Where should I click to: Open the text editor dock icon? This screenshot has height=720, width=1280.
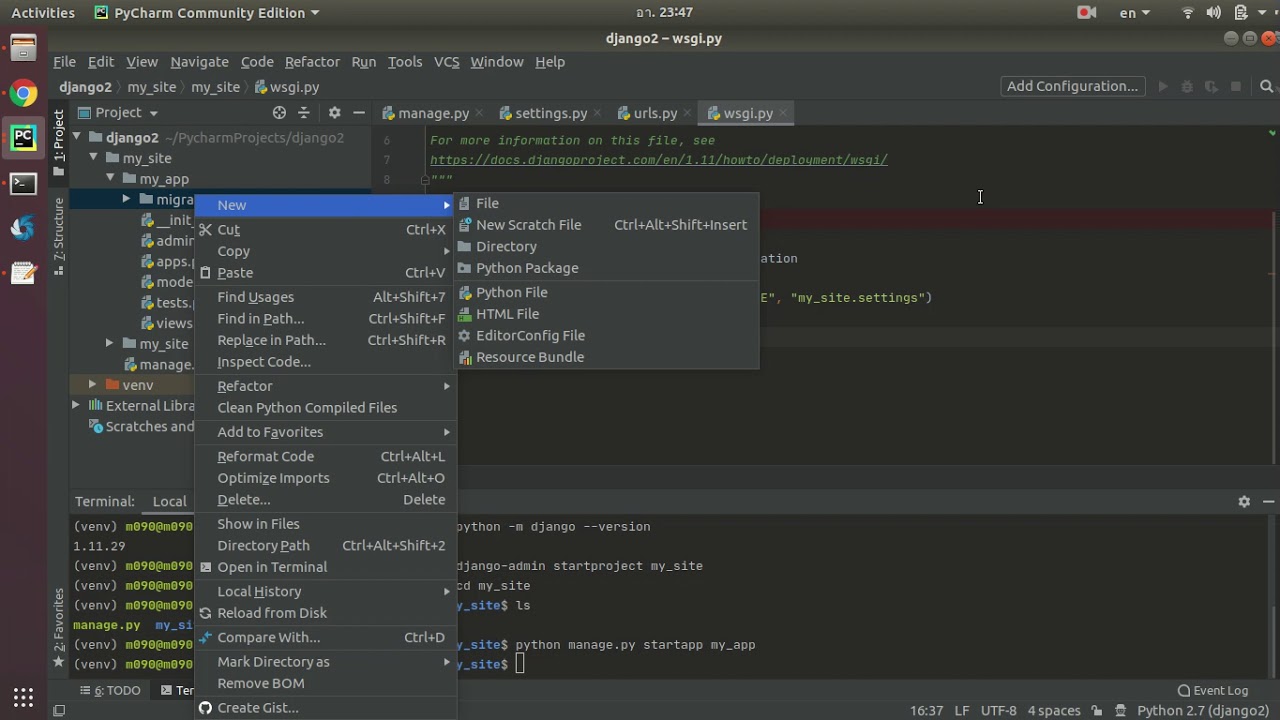(x=23, y=273)
